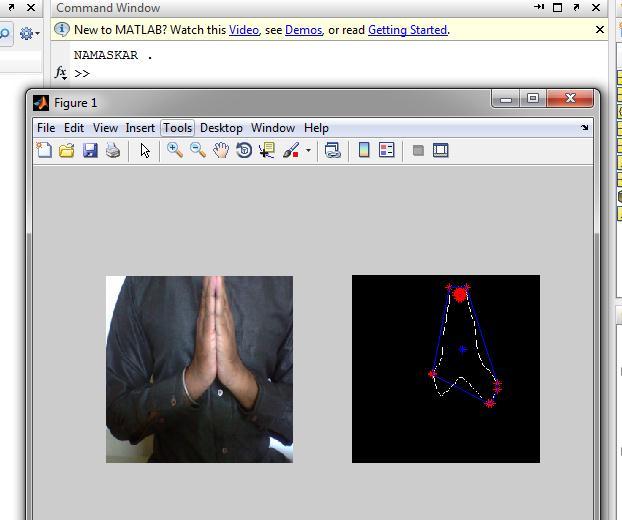Activate the Zoom In tool

click(175, 151)
